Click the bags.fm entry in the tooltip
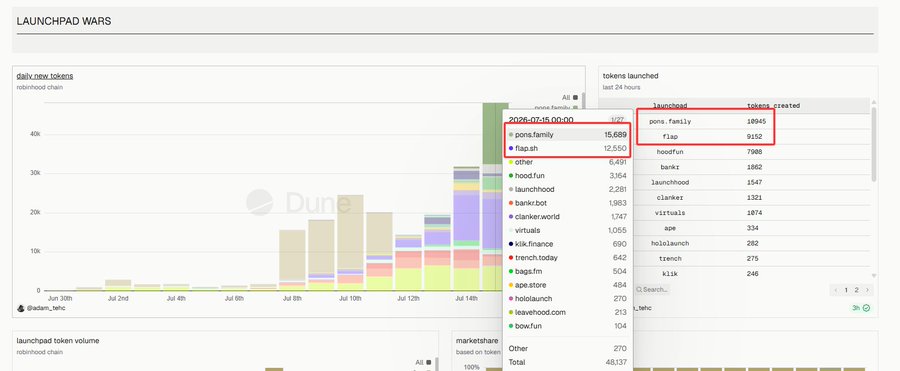Image resolution: width=900 pixels, height=371 pixels. [x=567, y=272]
